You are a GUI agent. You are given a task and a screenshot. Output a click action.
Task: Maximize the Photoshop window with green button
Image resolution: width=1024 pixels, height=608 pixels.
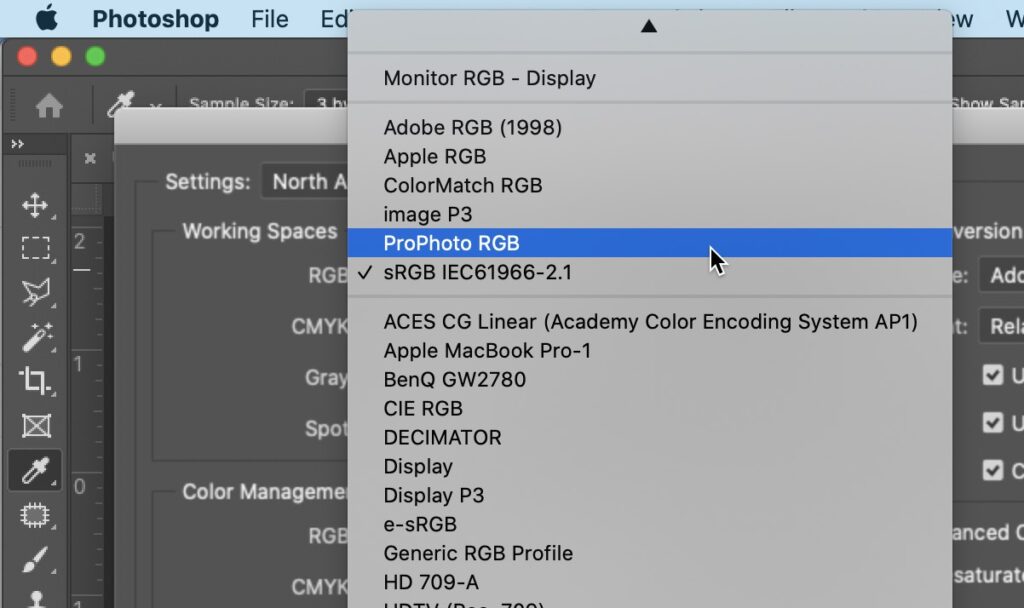point(95,57)
